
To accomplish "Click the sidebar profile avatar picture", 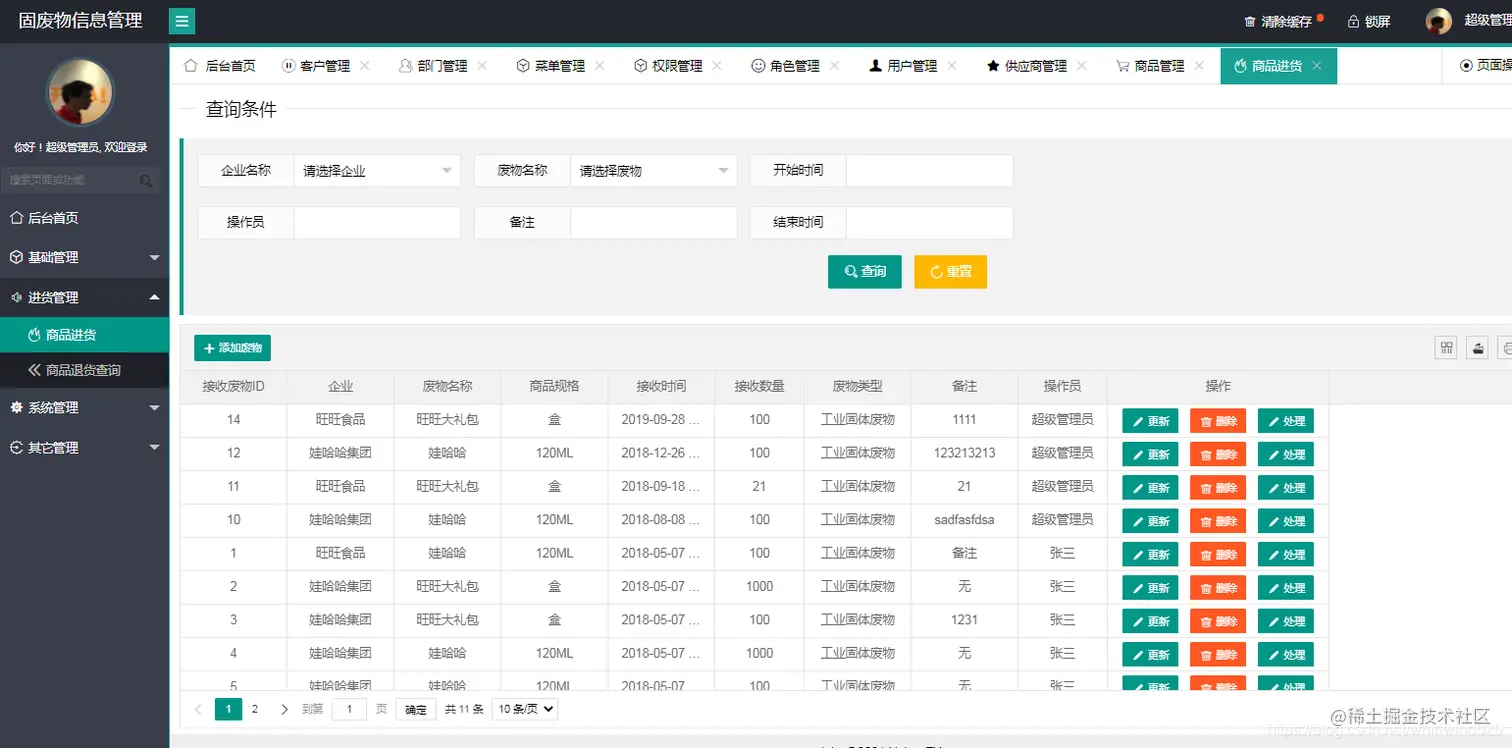I will click(x=80, y=92).
